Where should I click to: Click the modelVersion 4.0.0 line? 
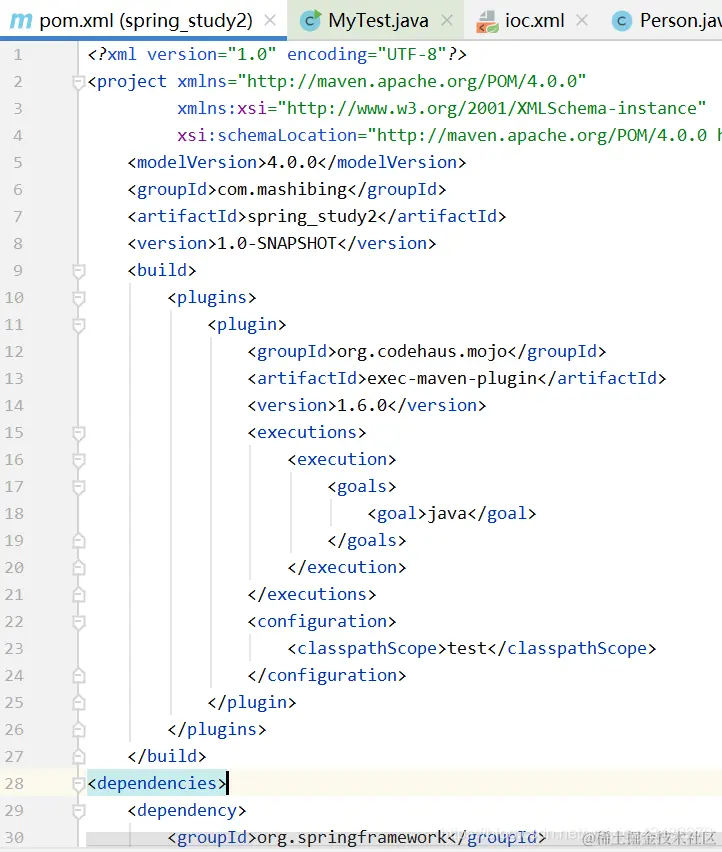(297, 162)
